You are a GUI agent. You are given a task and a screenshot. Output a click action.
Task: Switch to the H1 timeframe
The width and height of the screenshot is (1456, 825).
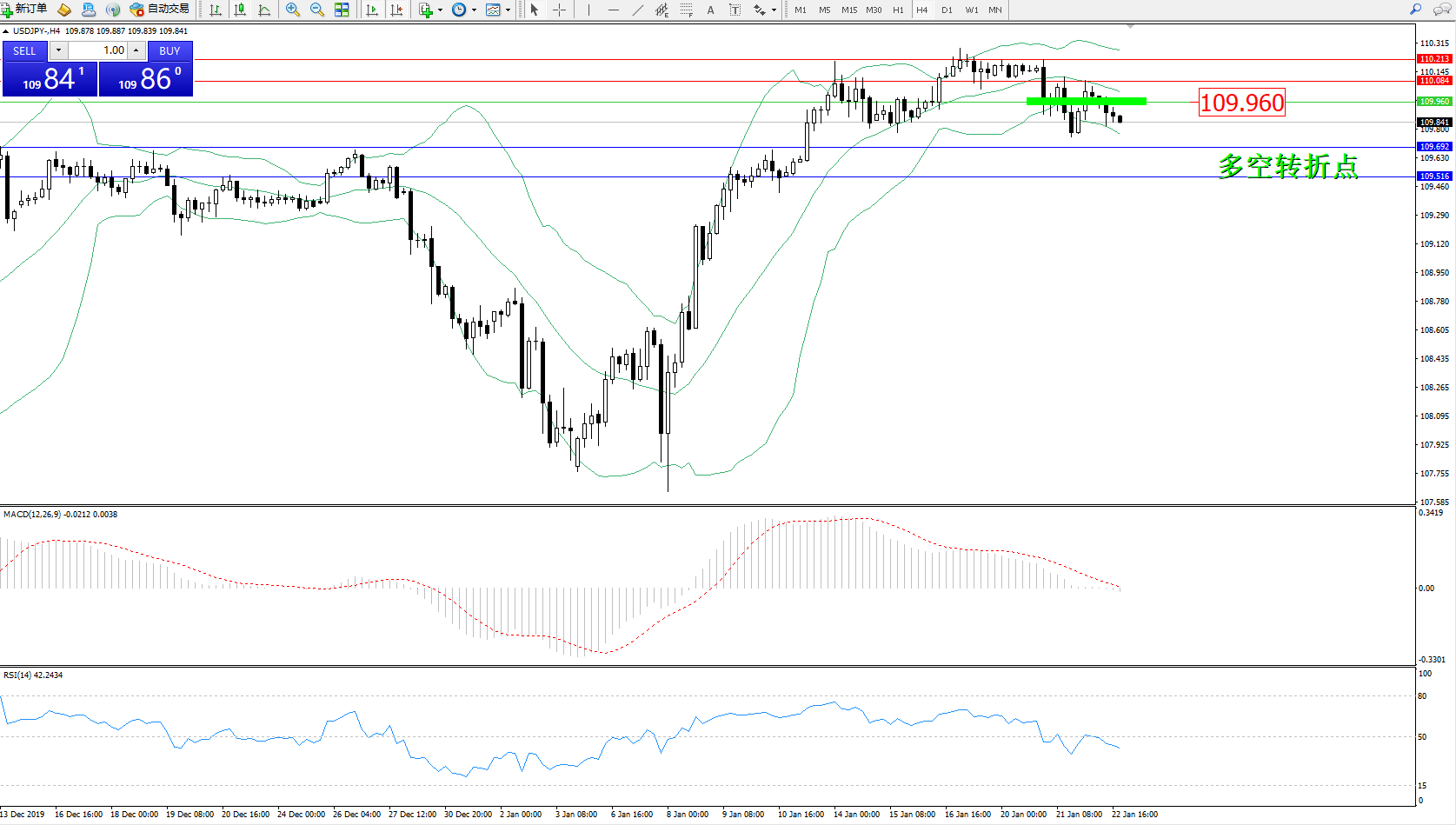click(898, 10)
